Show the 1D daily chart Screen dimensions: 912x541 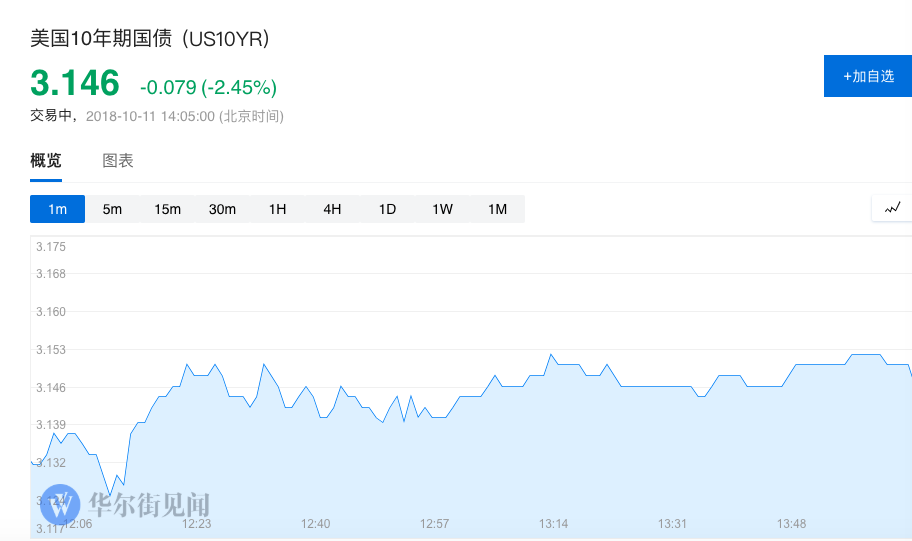point(387,209)
